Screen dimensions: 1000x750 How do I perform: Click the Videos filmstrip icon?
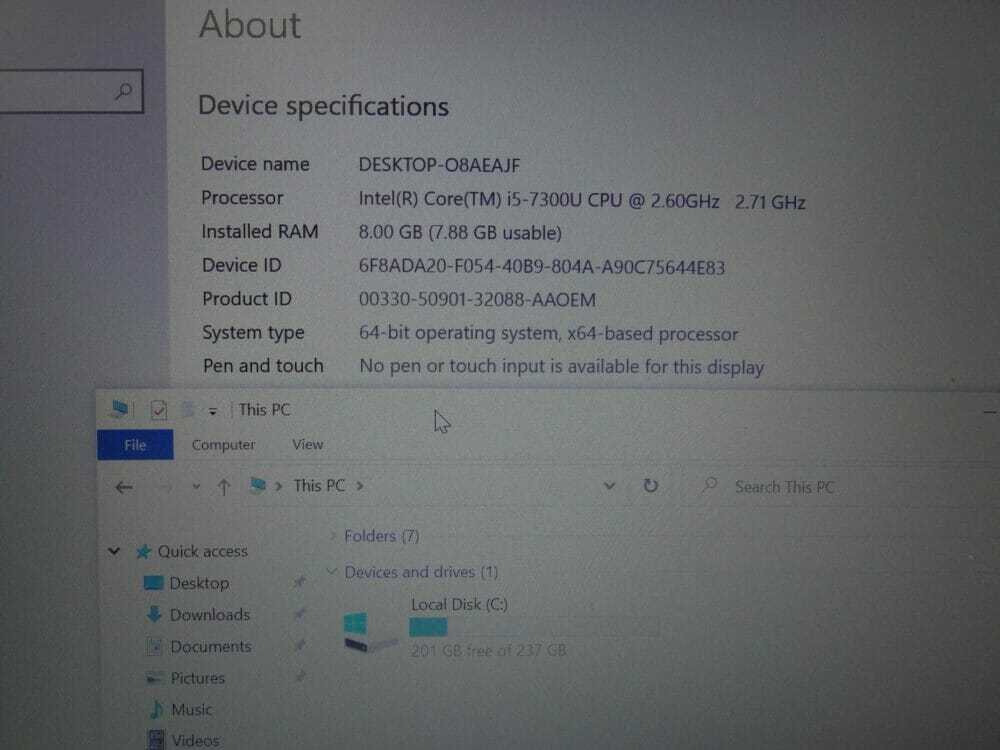pyautogui.click(x=156, y=740)
